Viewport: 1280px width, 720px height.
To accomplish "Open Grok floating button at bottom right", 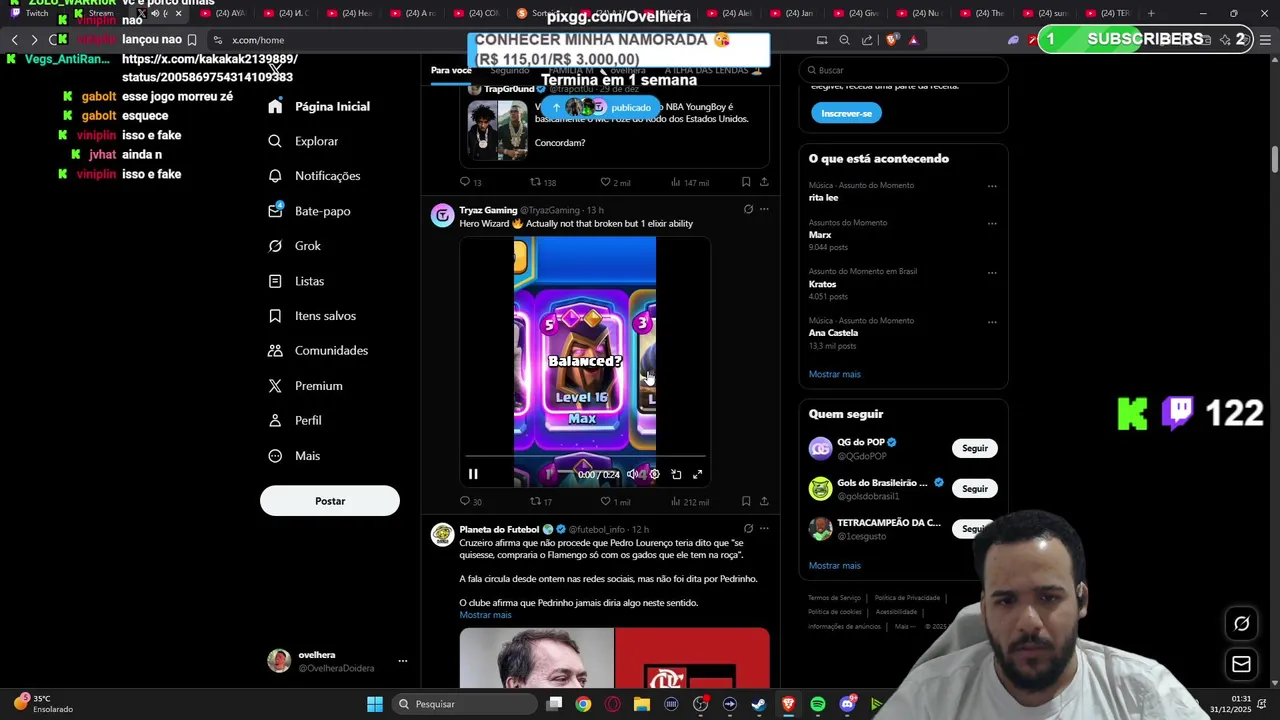I will pos(1241,624).
